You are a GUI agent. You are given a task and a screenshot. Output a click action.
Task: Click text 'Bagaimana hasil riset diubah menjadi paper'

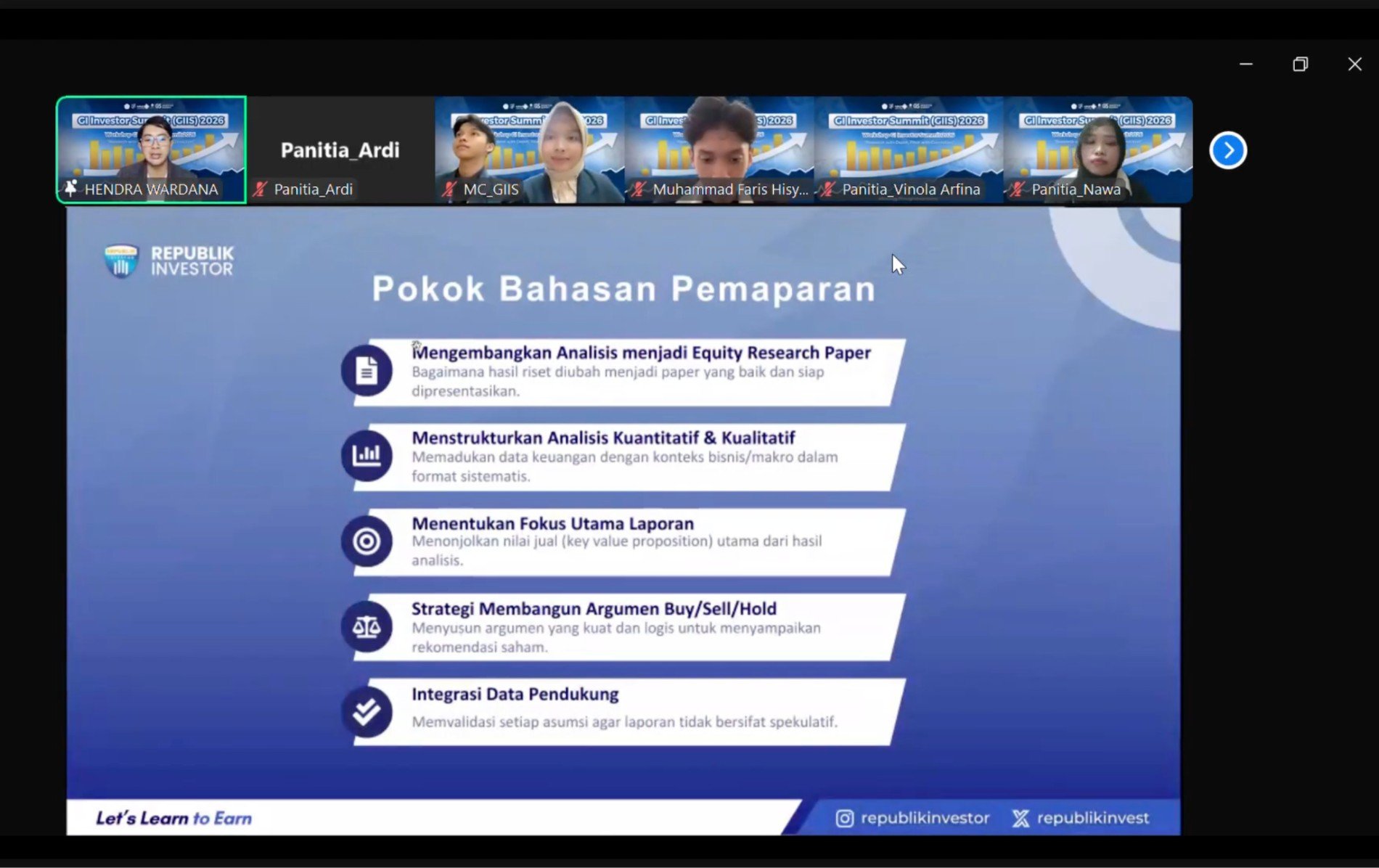pyautogui.click(x=554, y=372)
